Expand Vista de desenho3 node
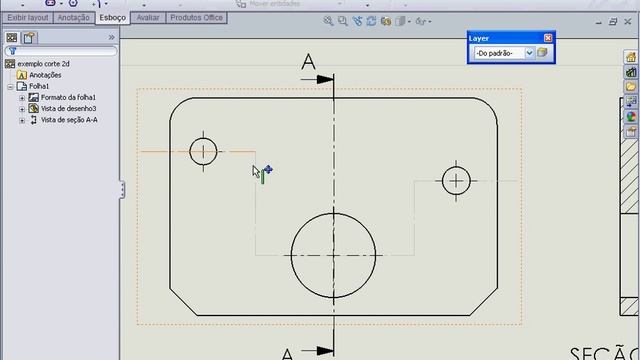Image resolution: width=640 pixels, height=360 pixels. [x=22, y=109]
